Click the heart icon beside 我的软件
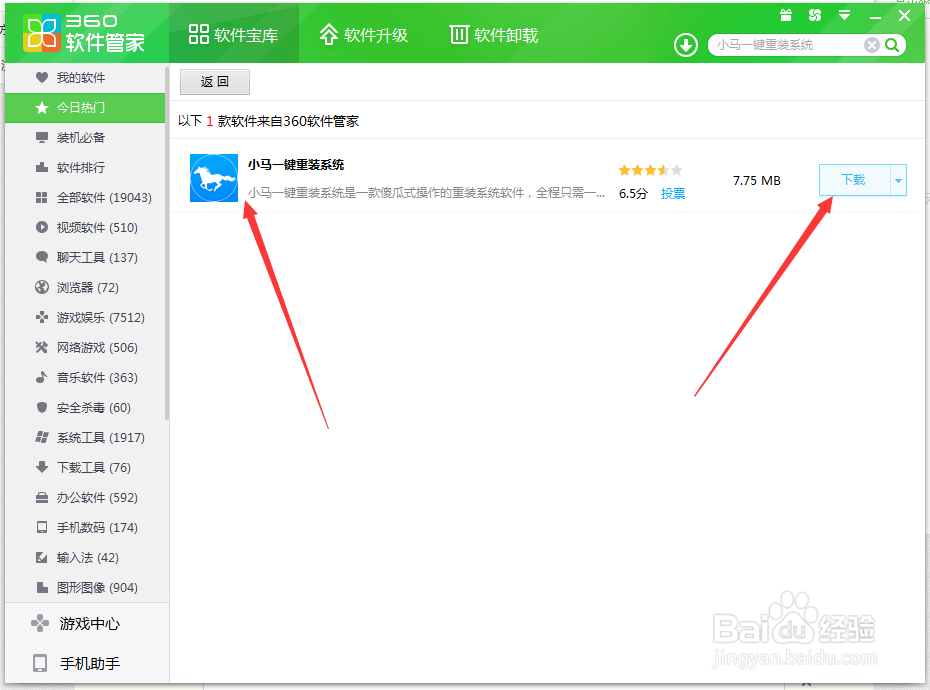This screenshot has height=690, width=930. click(x=42, y=78)
